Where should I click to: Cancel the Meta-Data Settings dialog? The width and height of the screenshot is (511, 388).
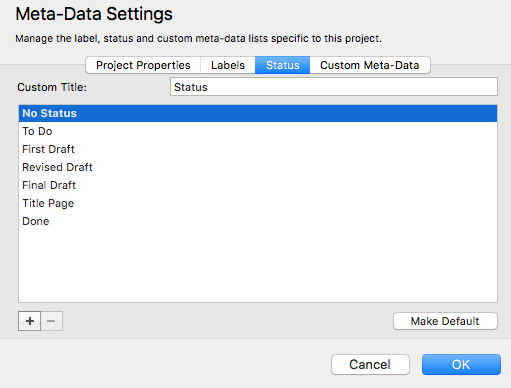click(x=370, y=364)
